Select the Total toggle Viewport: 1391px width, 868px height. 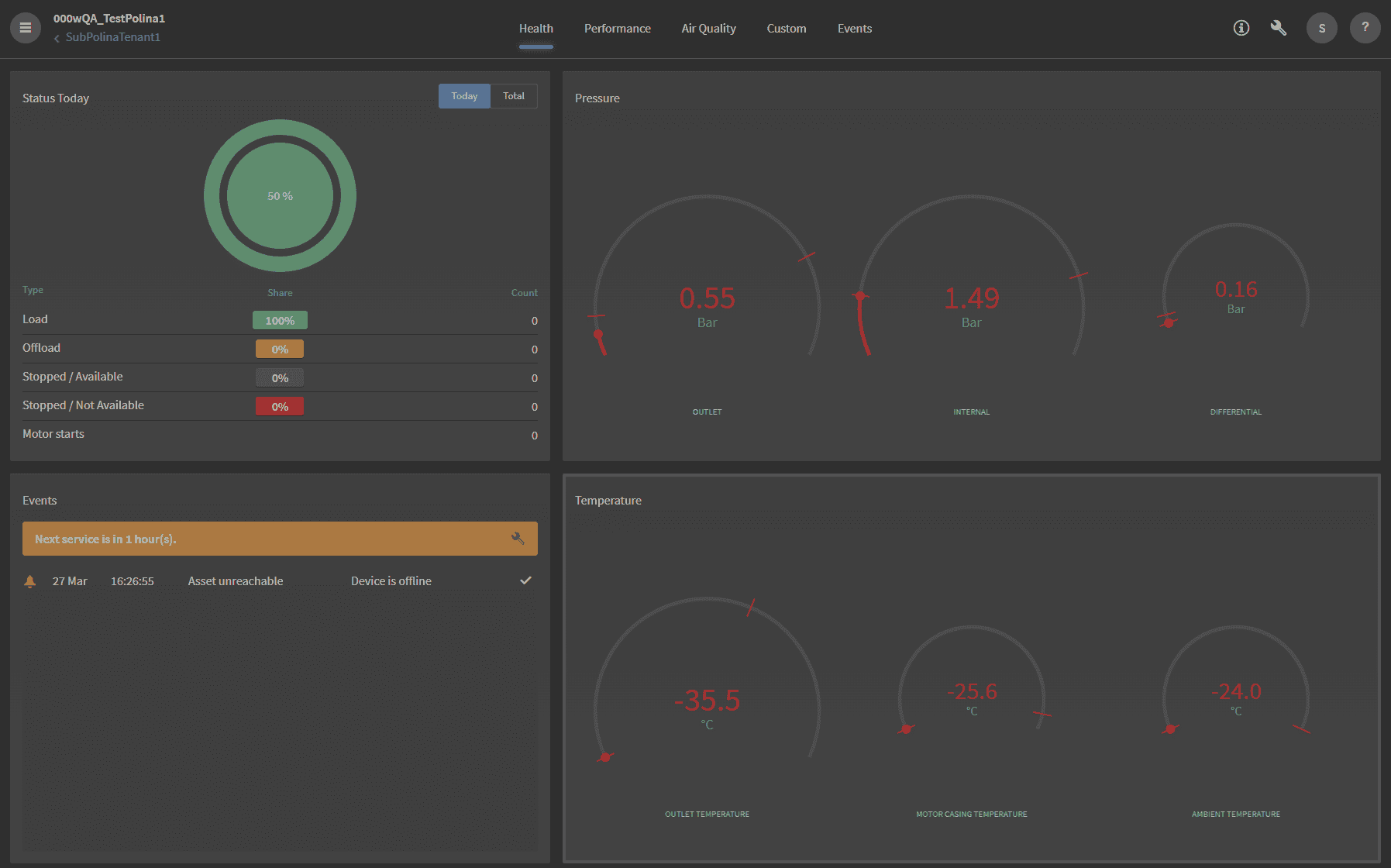pos(514,96)
